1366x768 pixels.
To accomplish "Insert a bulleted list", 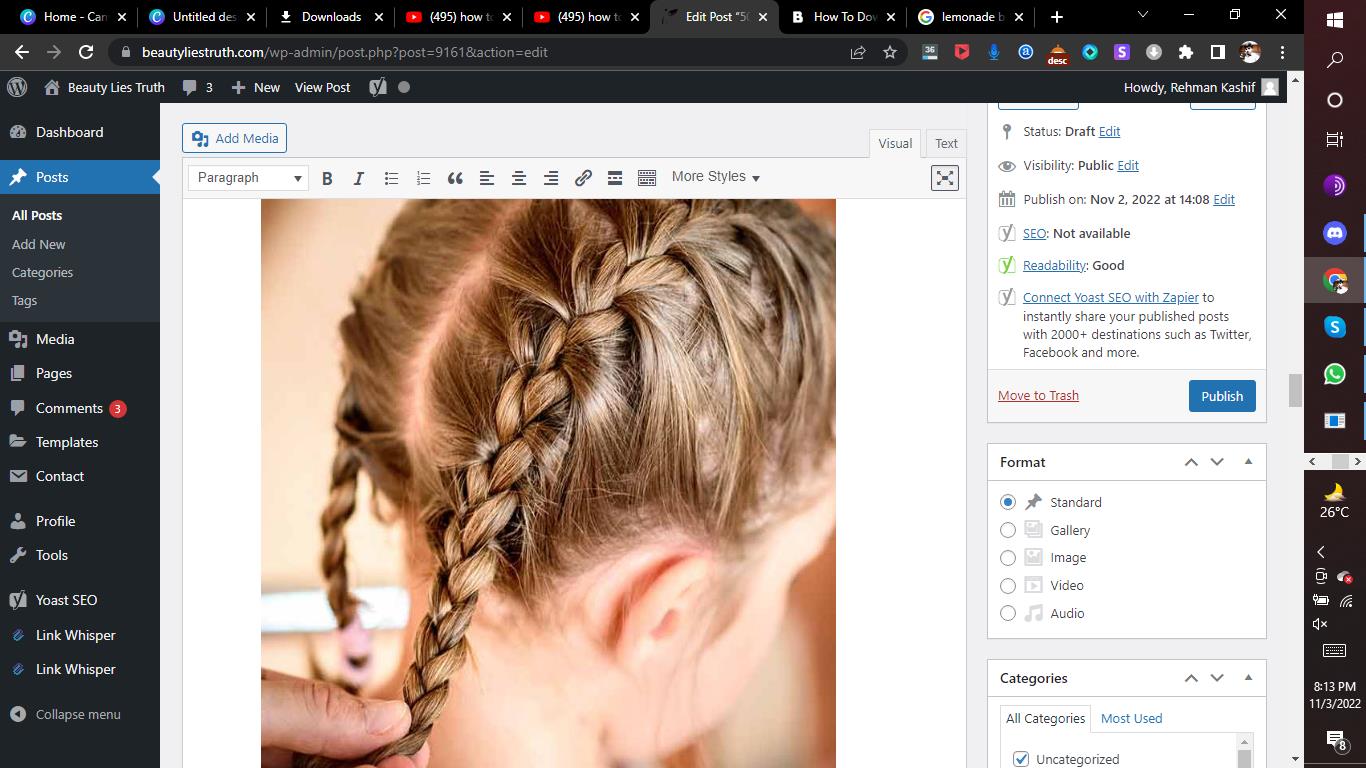I will point(391,178).
